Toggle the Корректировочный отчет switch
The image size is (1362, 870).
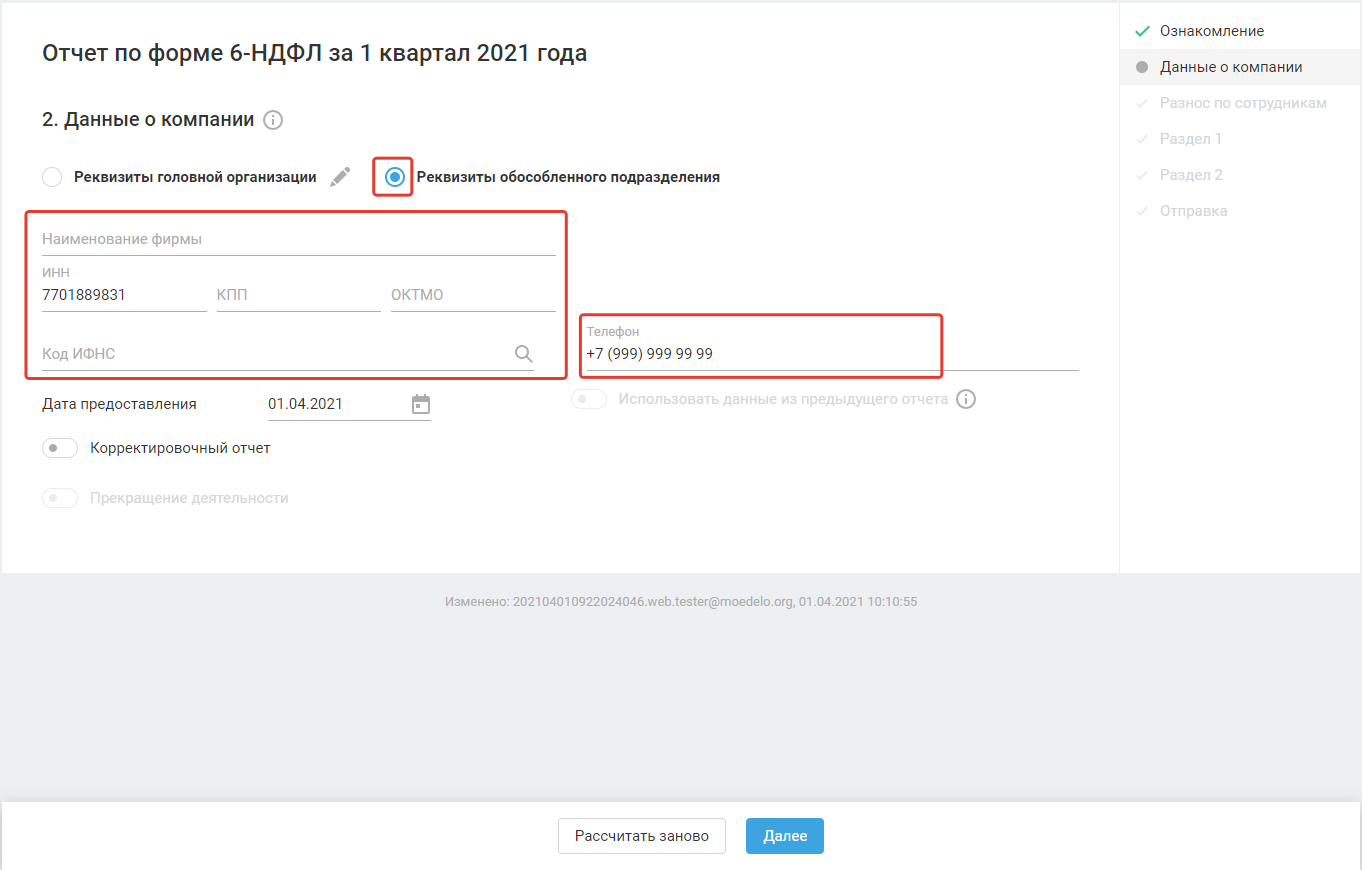click(60, 448)
